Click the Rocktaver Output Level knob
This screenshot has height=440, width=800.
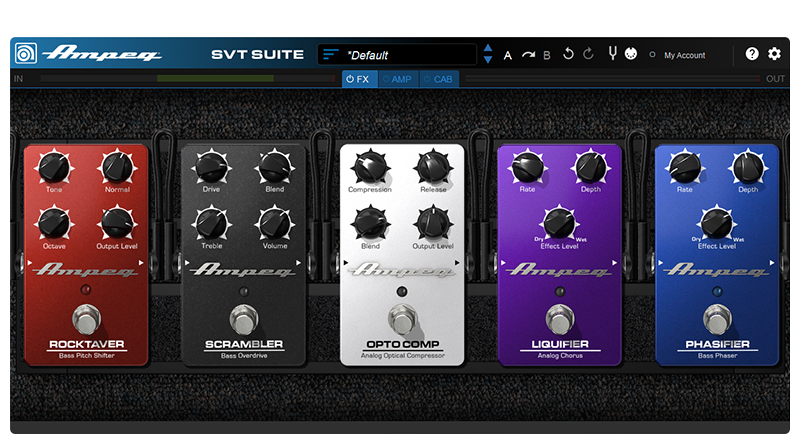[x=117, y=224]
